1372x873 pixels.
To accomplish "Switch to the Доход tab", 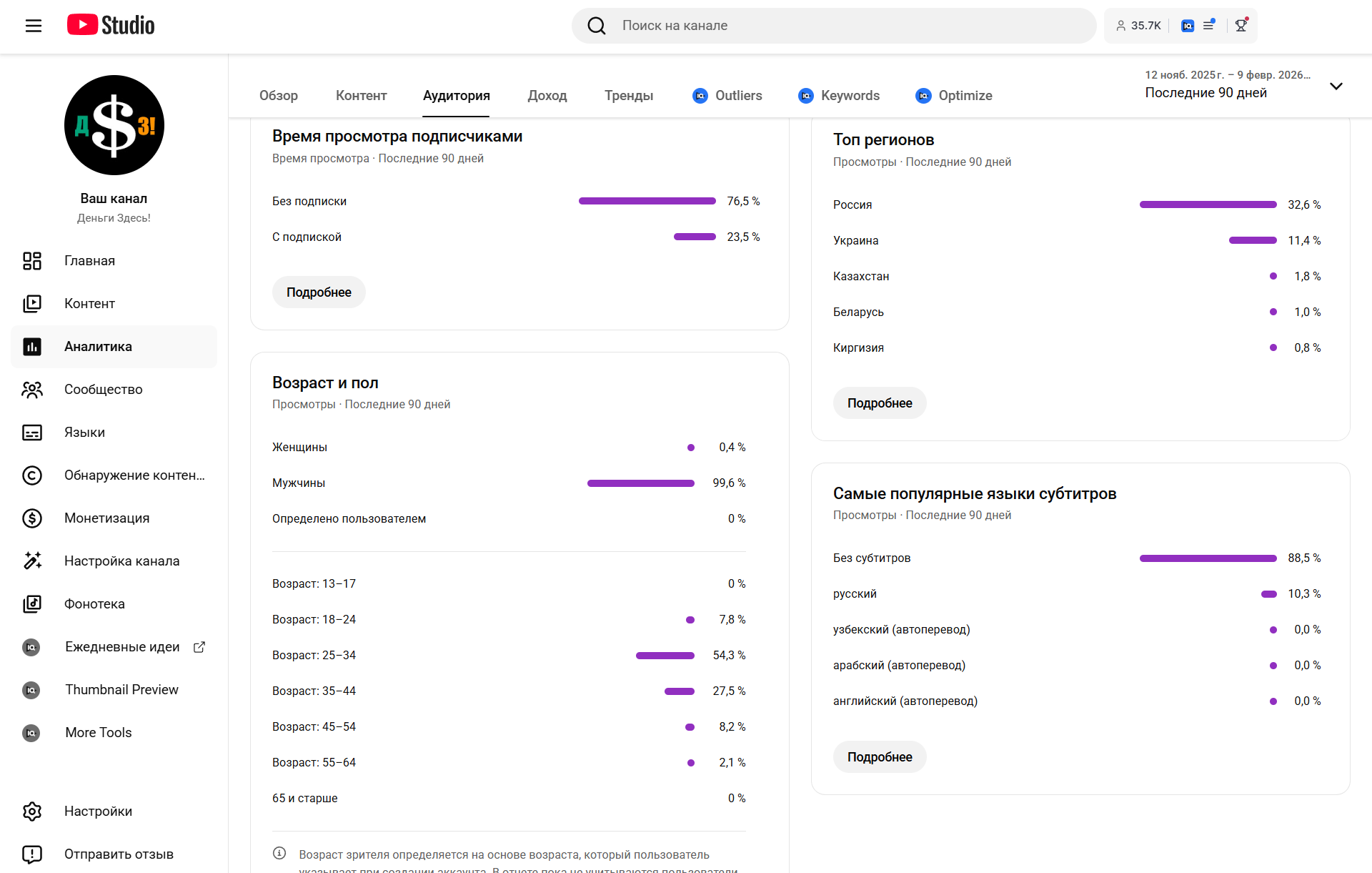I will (x=547, y=96).
